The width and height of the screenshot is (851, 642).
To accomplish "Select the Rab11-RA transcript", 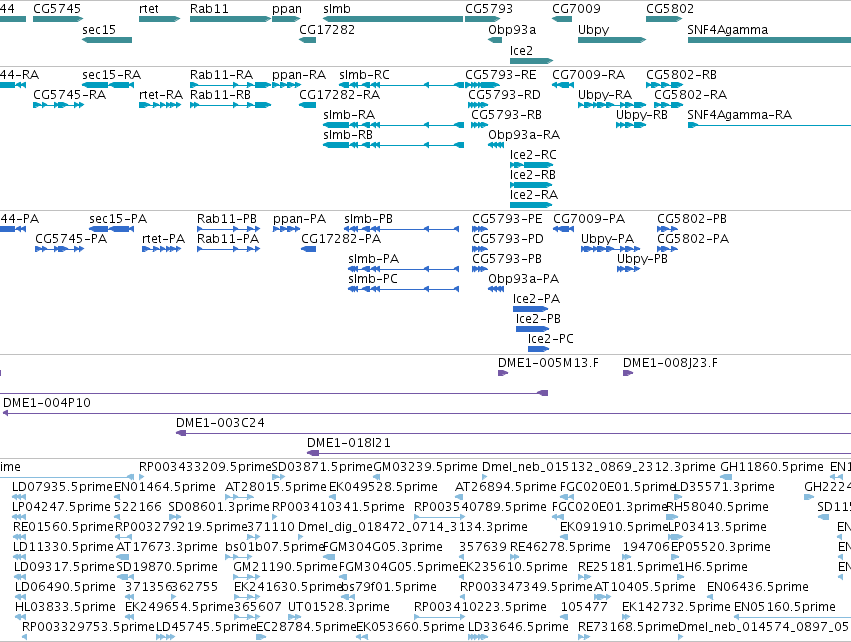I will click(x=230, y=85).
